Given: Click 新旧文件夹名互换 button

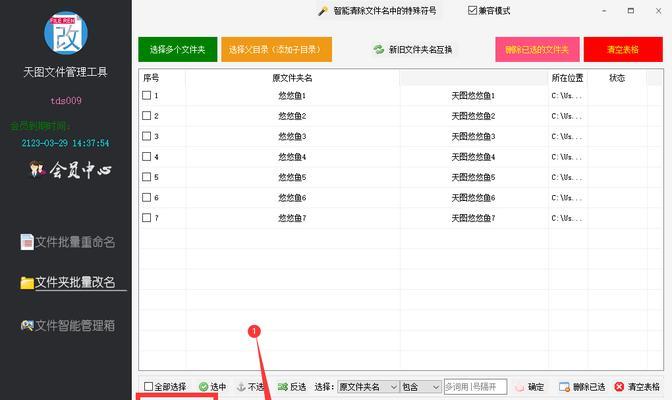Looking at the screenshot, I should tap(413, 50).
